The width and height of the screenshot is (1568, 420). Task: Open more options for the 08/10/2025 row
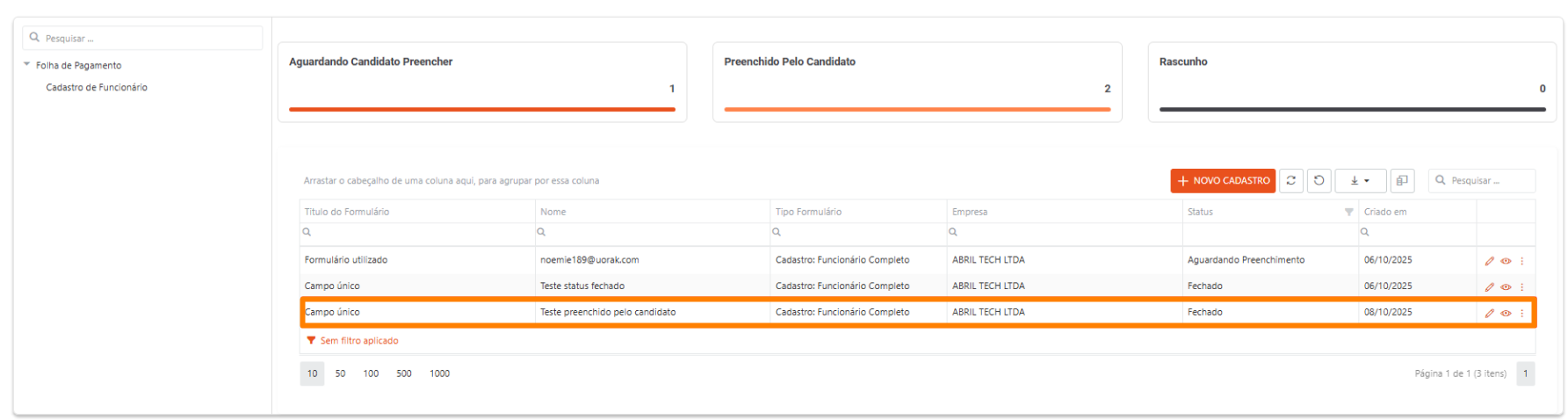point(1522,314)
